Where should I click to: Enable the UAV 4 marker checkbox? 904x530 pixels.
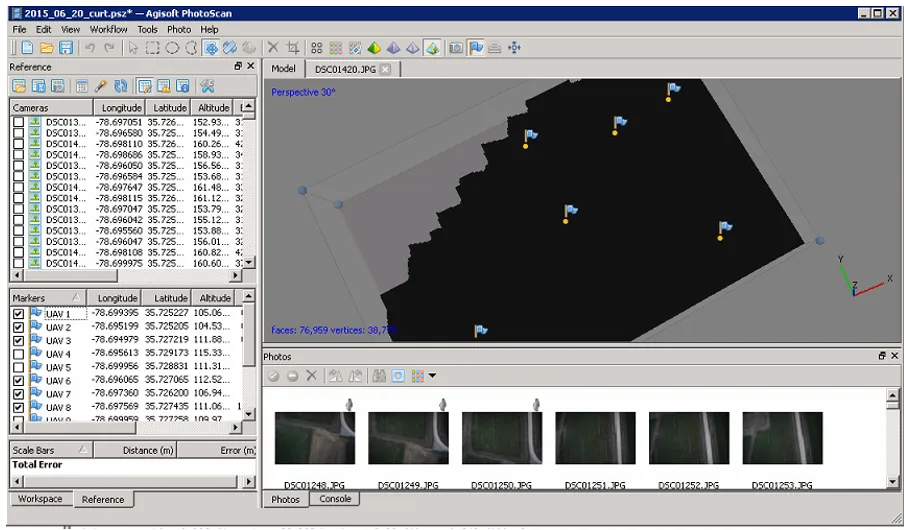point(18,354)
